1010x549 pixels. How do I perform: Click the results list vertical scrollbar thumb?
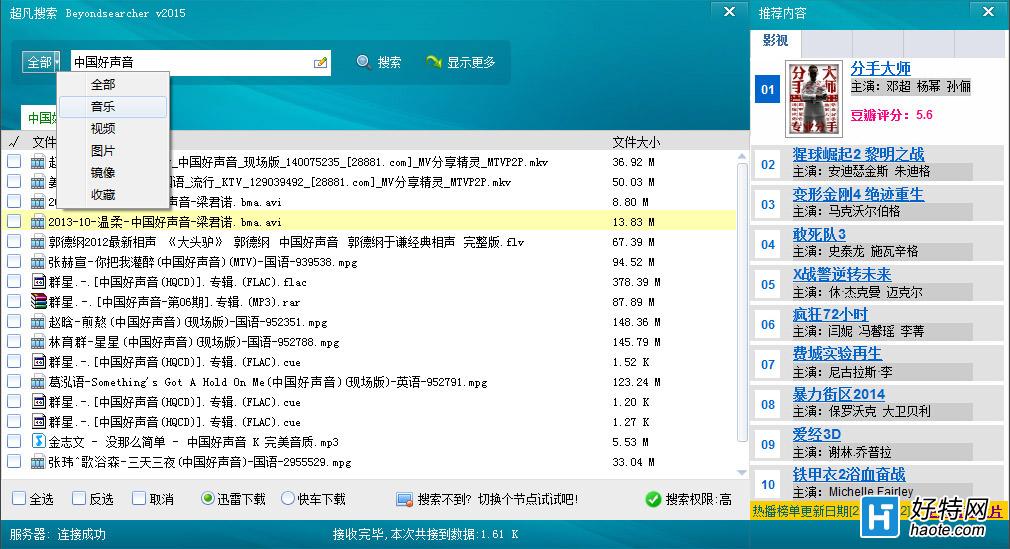pos(741,302)
